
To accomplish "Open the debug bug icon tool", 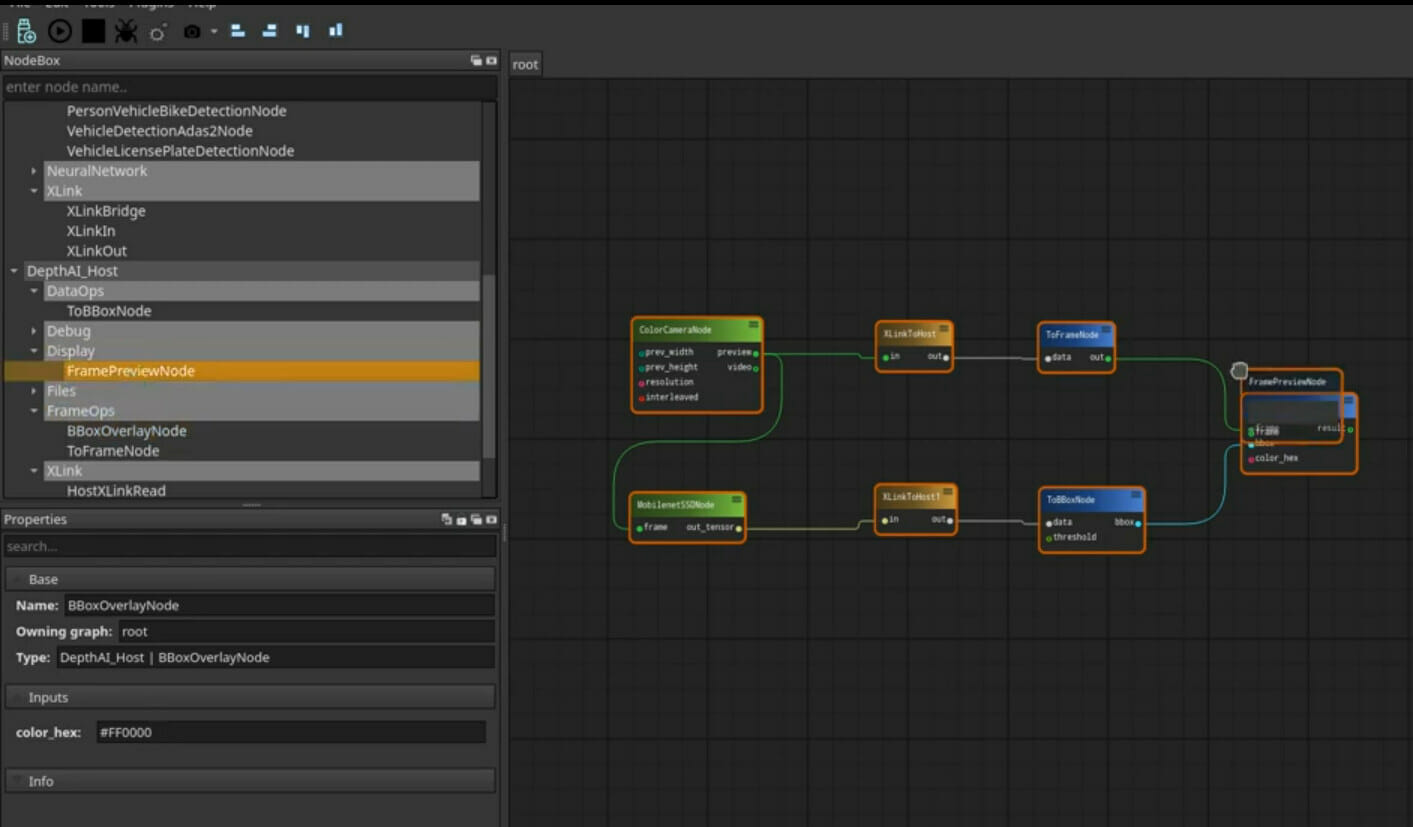I will point(125,32).
